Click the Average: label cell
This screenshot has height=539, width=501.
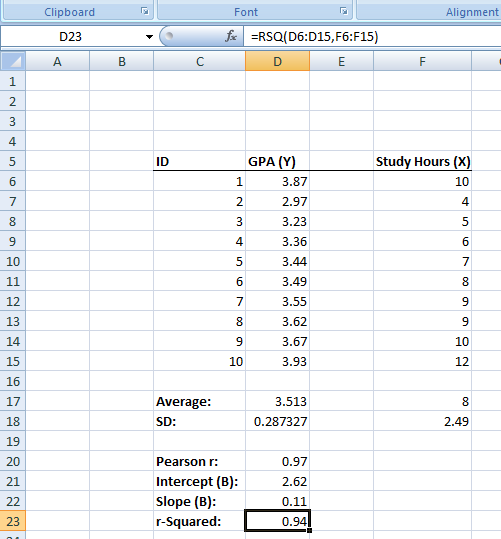[199, 401]
